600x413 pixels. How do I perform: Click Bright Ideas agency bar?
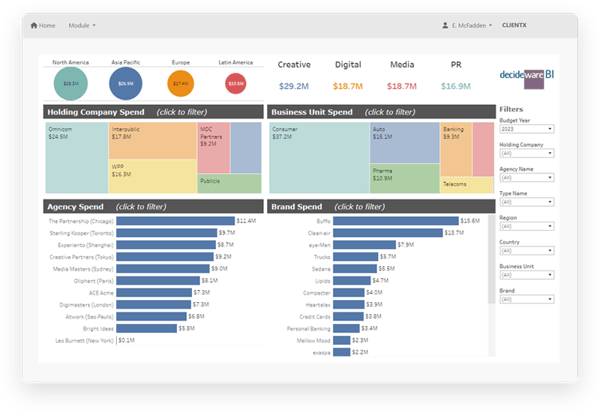click(x=147, y=328)
